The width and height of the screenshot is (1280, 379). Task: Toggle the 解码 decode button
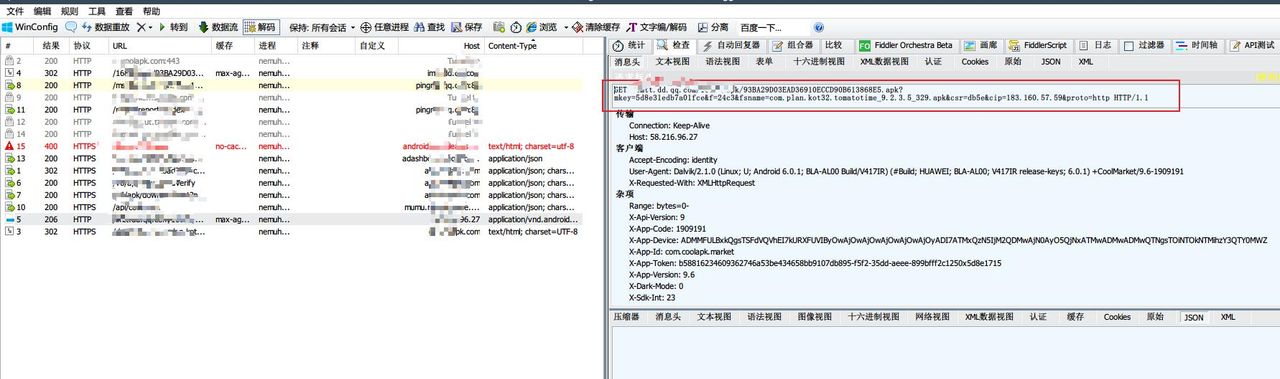pyautogui.click(x=261, y=27)
